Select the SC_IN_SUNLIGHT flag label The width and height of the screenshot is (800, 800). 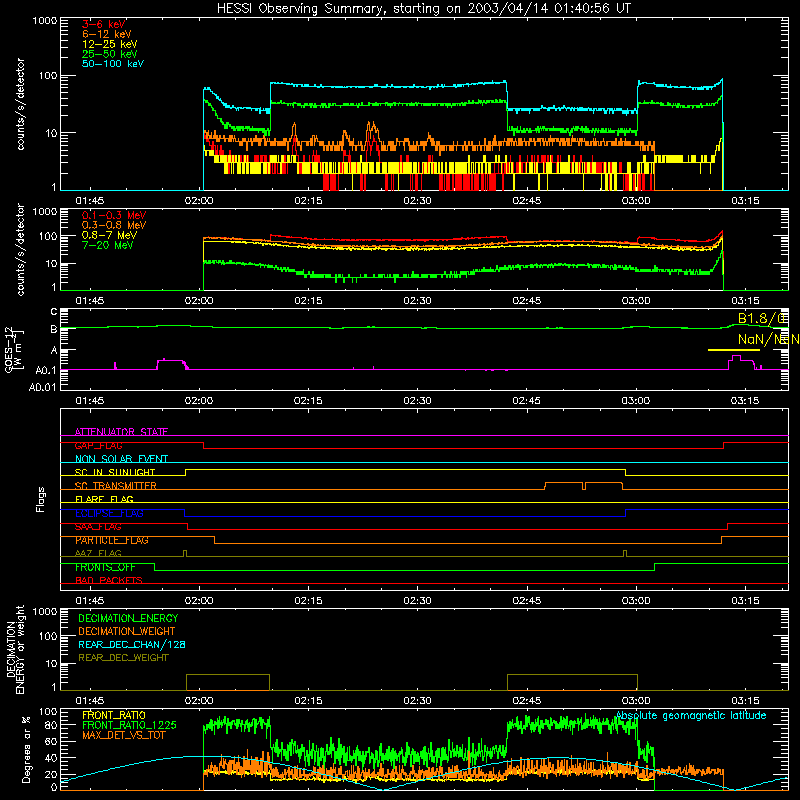[x=115, y=472]
